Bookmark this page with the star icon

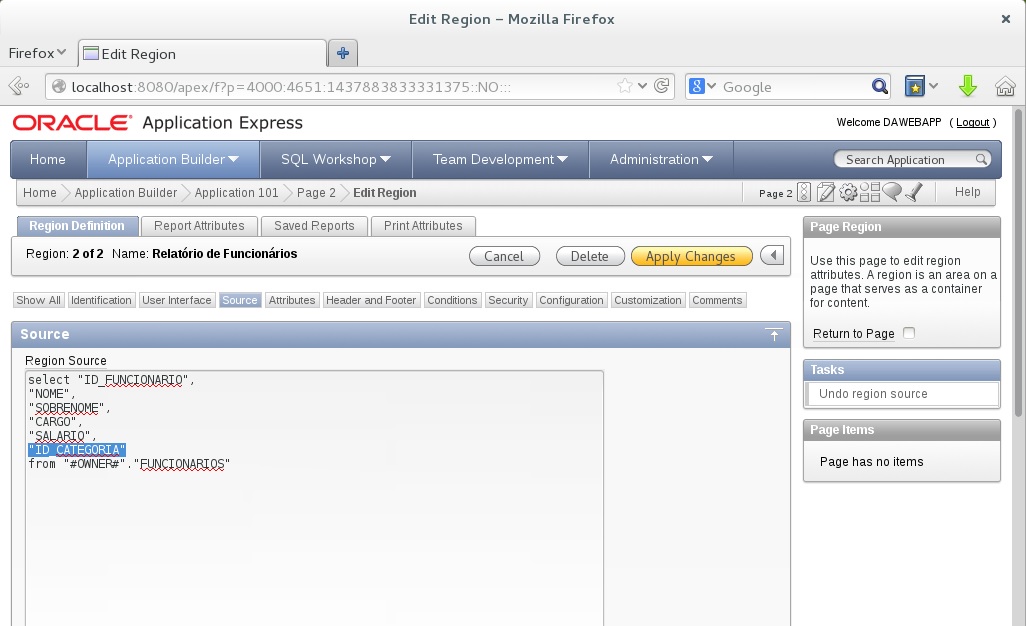pos(625,87)
